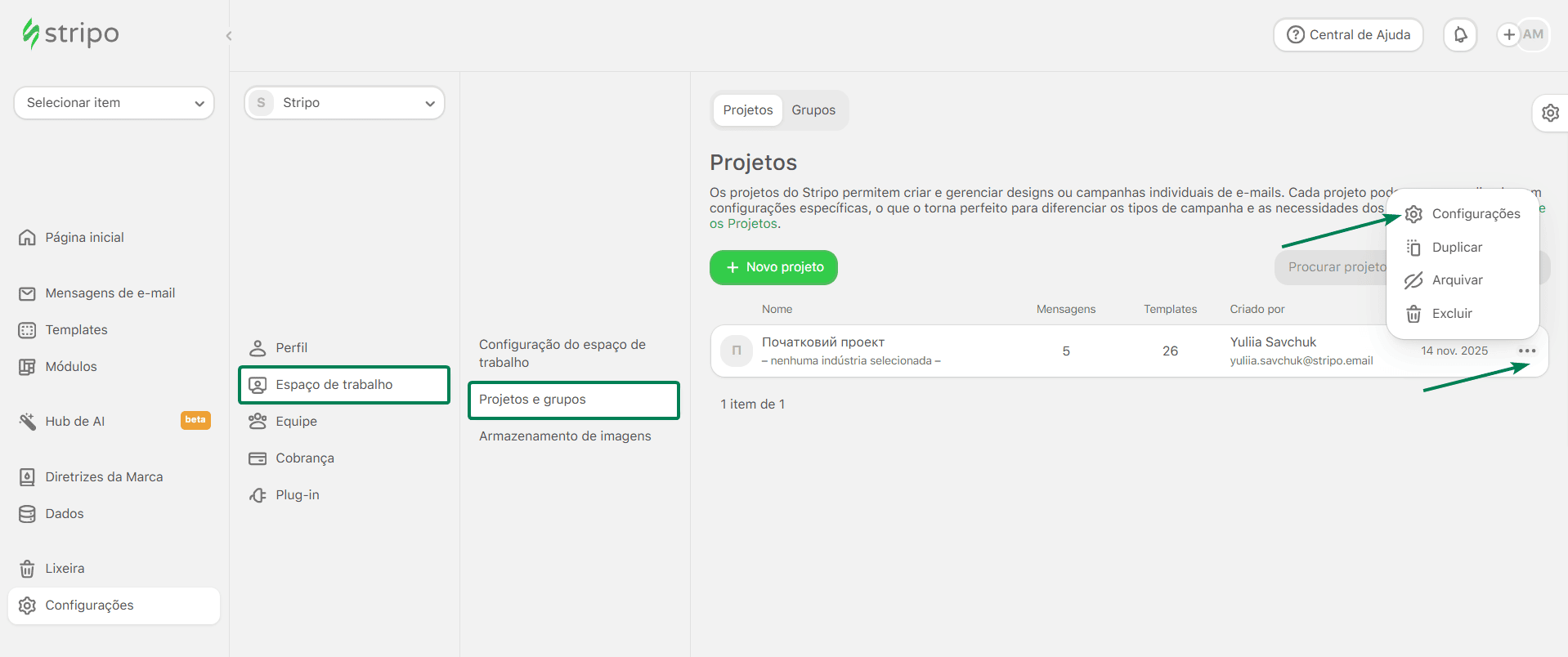
Task: Click the person icon beside Perfil
Action: [258, 348]
